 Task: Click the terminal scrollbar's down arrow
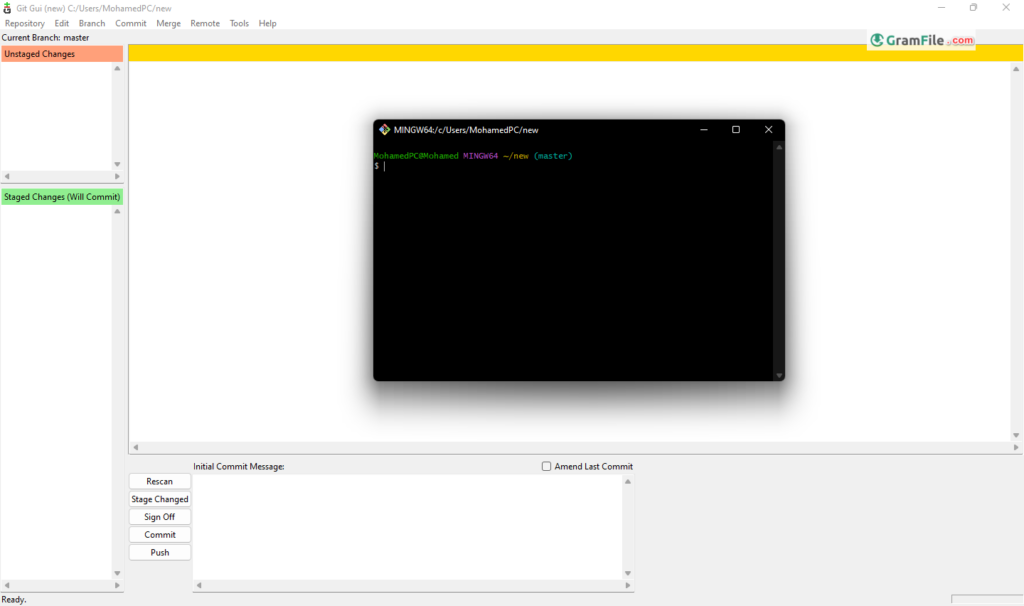[778, 373]
